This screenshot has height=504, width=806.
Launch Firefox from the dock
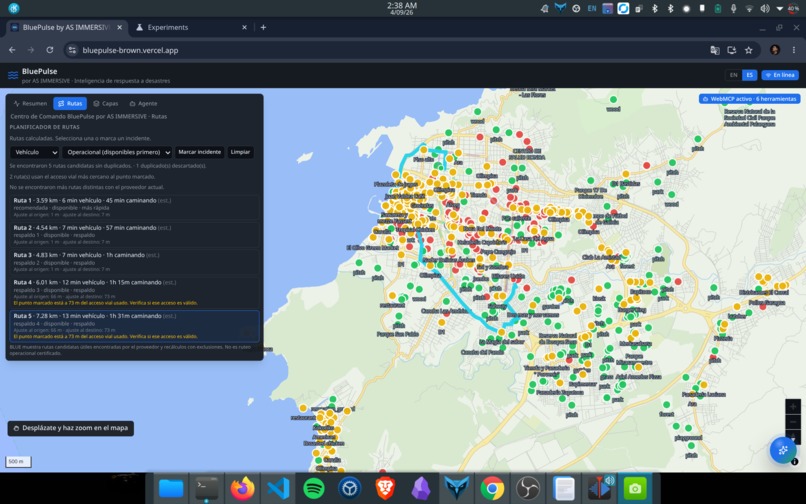(242, 488)
